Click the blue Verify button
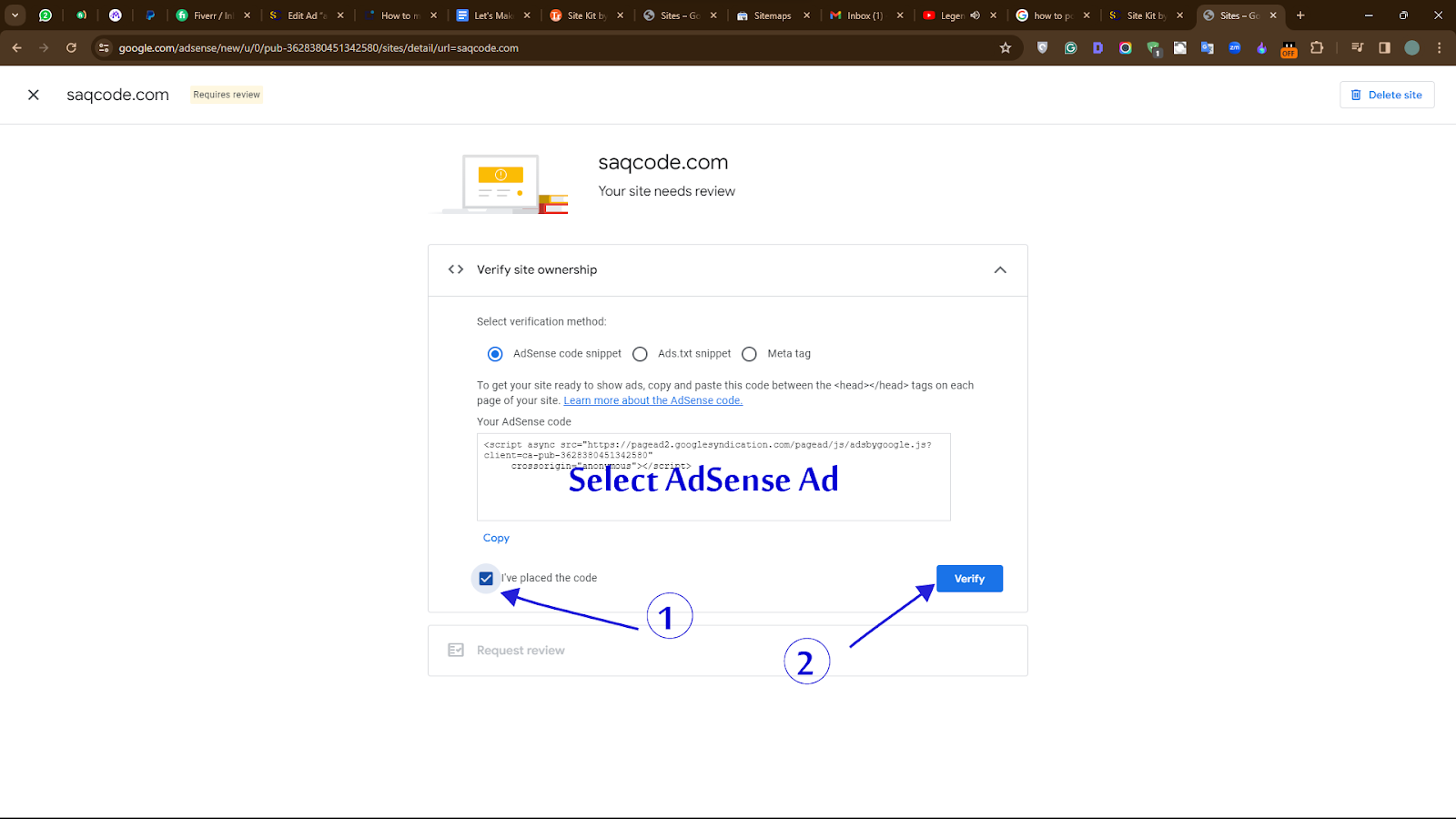 969,579
